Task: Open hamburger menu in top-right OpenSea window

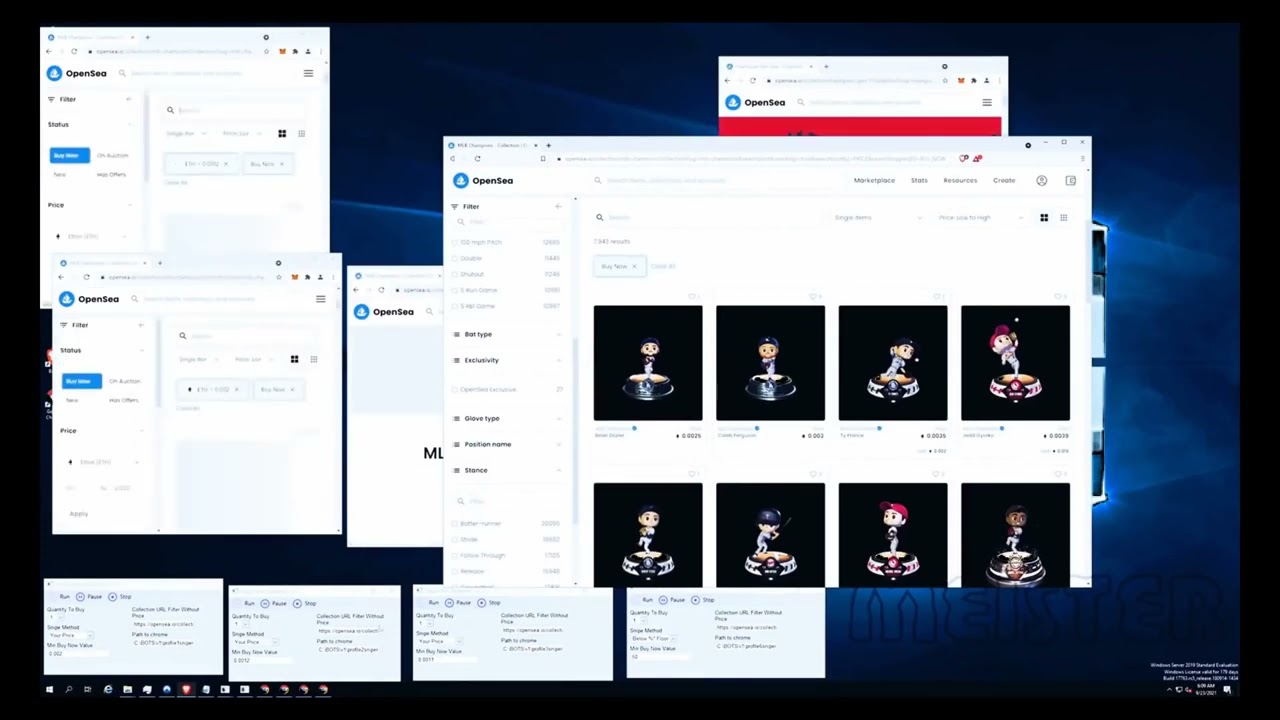Action: (x=987, y=102)
